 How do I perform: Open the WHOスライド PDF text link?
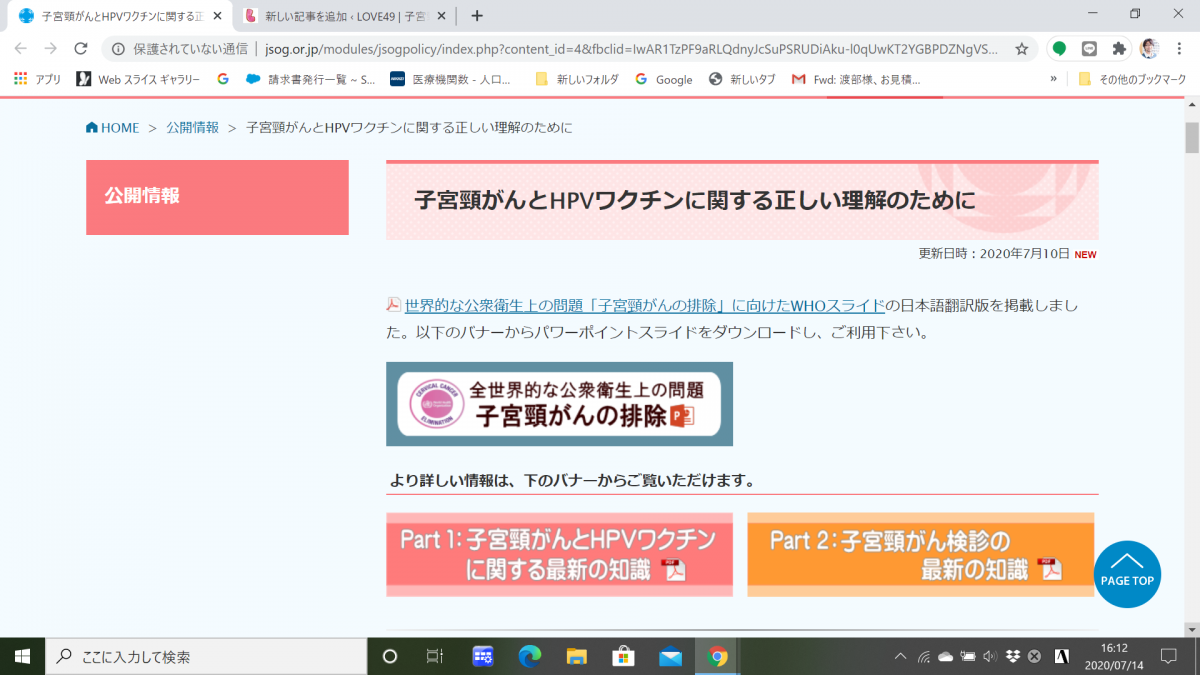645,305
